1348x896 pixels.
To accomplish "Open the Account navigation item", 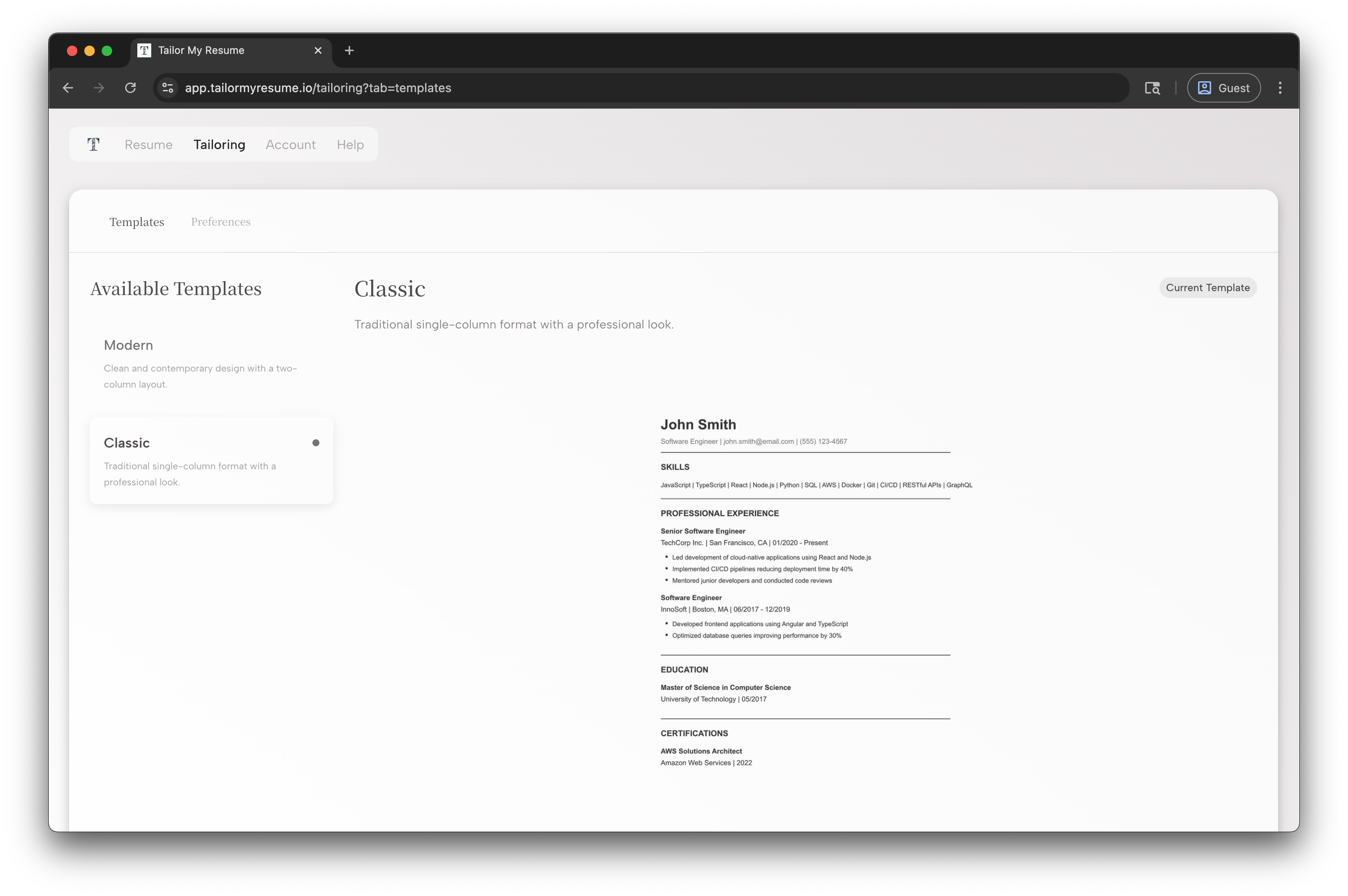I will pyautogui.click(x=290, y=145).
